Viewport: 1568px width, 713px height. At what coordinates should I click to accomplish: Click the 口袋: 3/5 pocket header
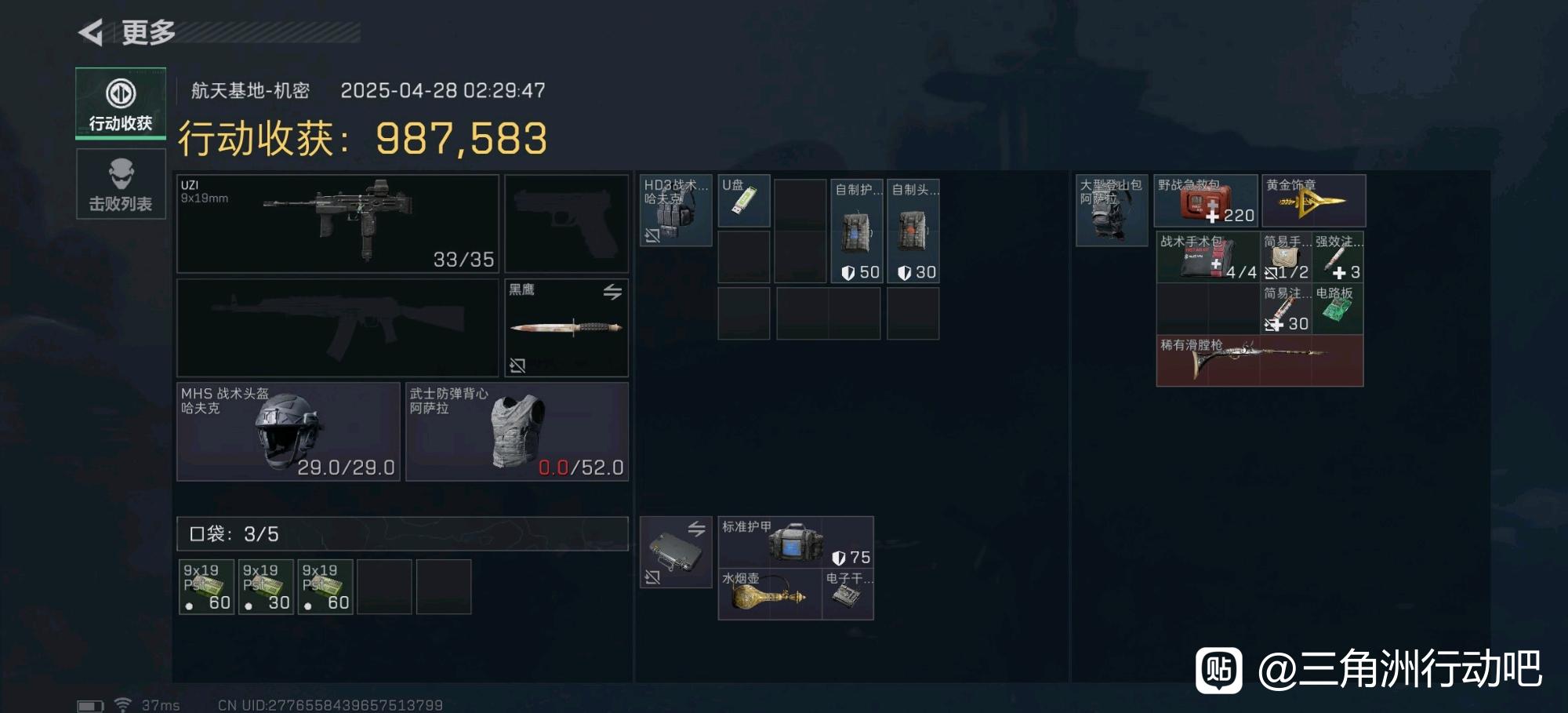tap(402, 533)
